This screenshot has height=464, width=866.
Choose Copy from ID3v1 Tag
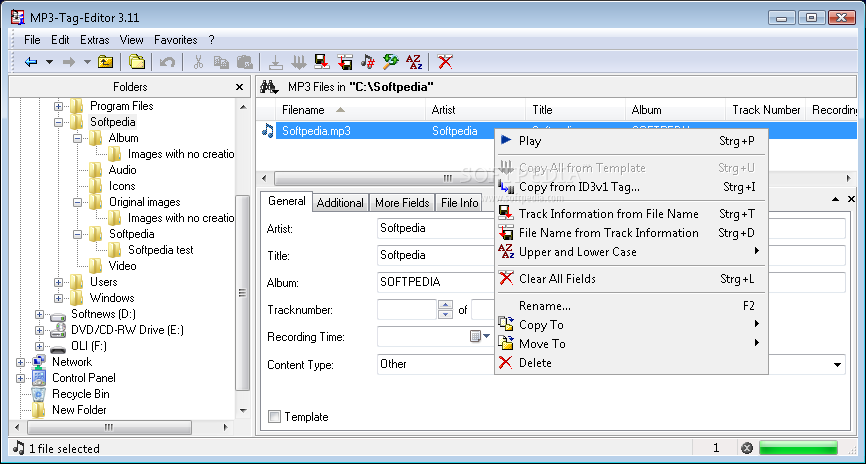(x=631, y=187)
